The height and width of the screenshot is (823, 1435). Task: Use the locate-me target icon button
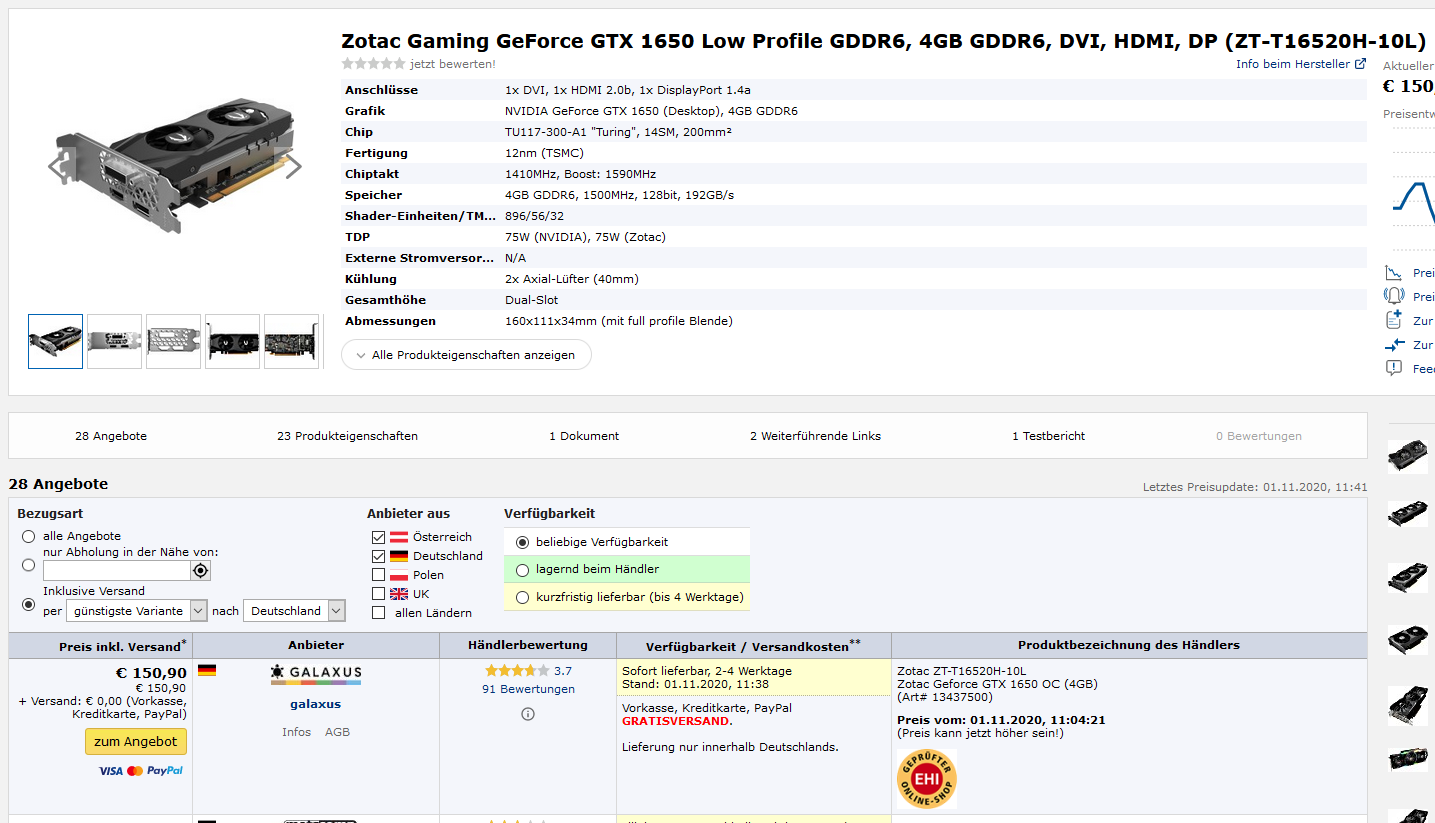(x=201, y=570)
